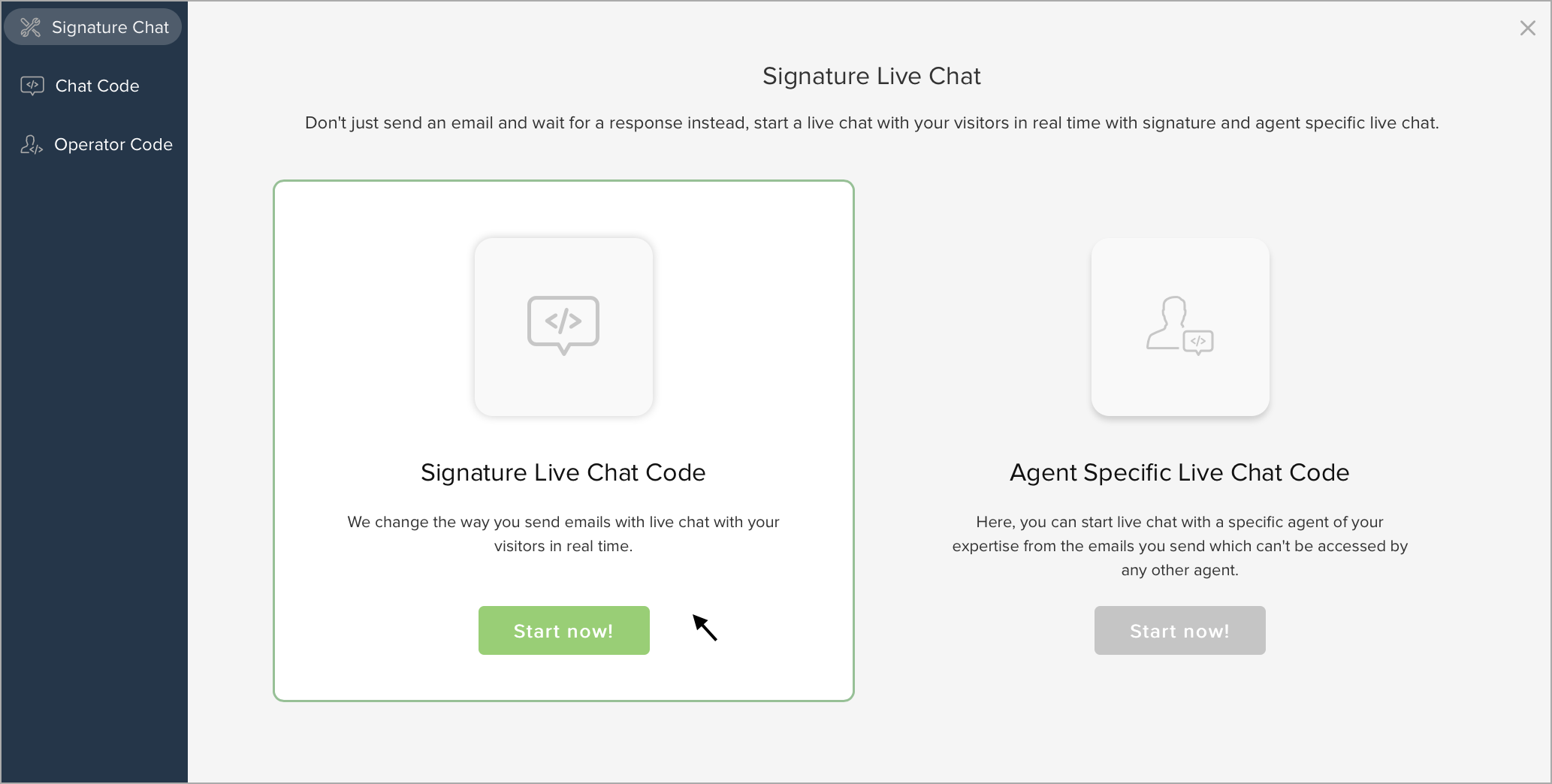Screen dimensions: 1552x784
Task: Click the Chat Code speech-bubble icon in sidebar
Action: click(x=32, y=86)
